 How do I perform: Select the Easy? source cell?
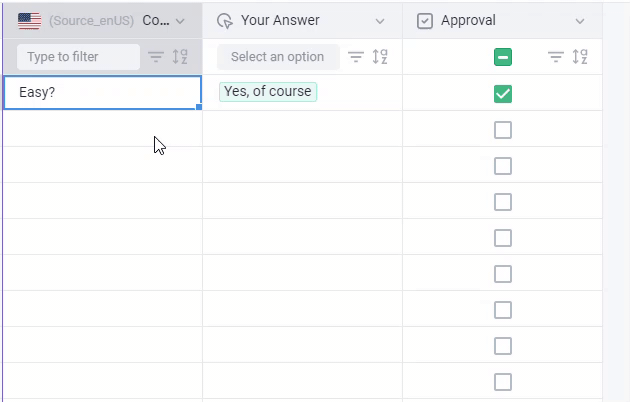tap(102, 92)
